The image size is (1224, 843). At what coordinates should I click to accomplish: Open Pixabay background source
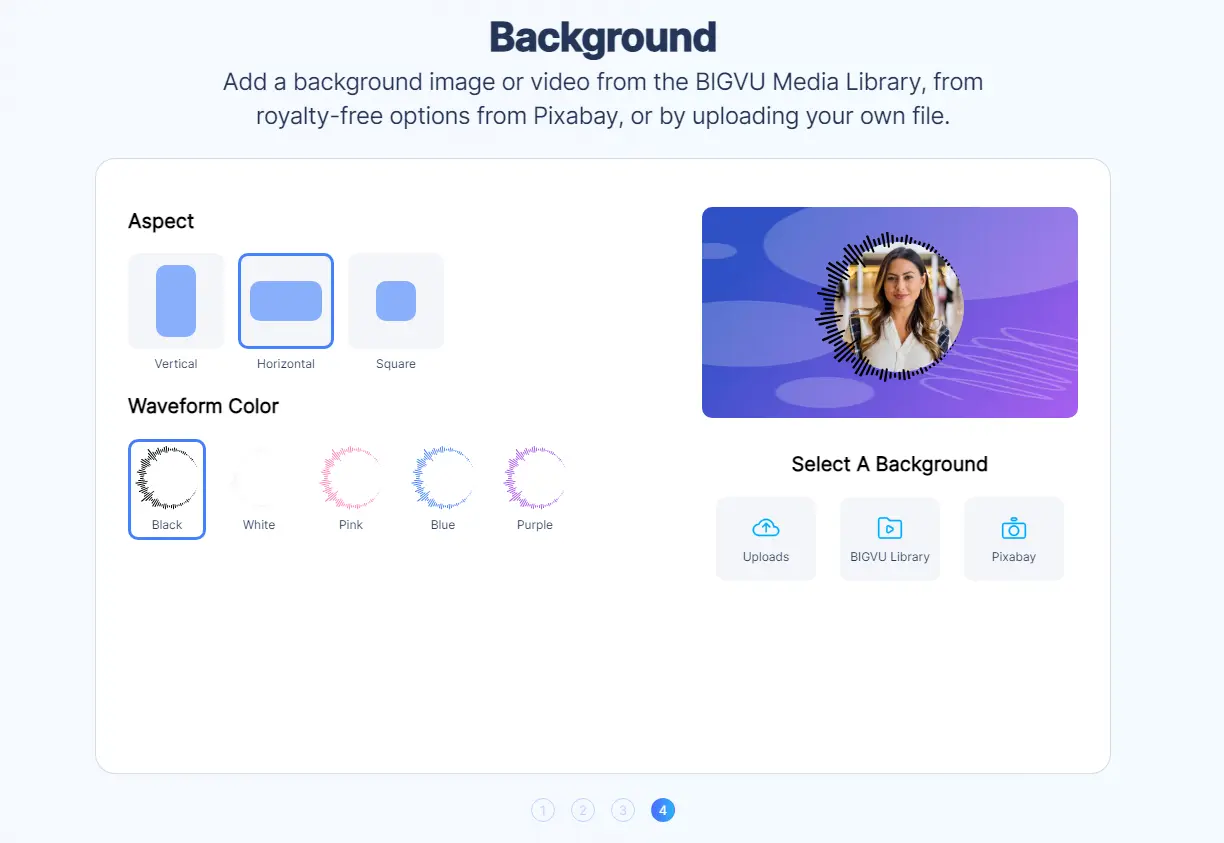[1014, 539]
